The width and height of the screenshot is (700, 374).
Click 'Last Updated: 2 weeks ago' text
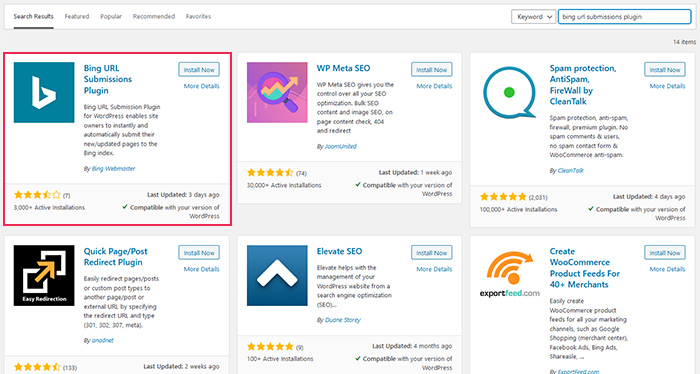[181, 367]
